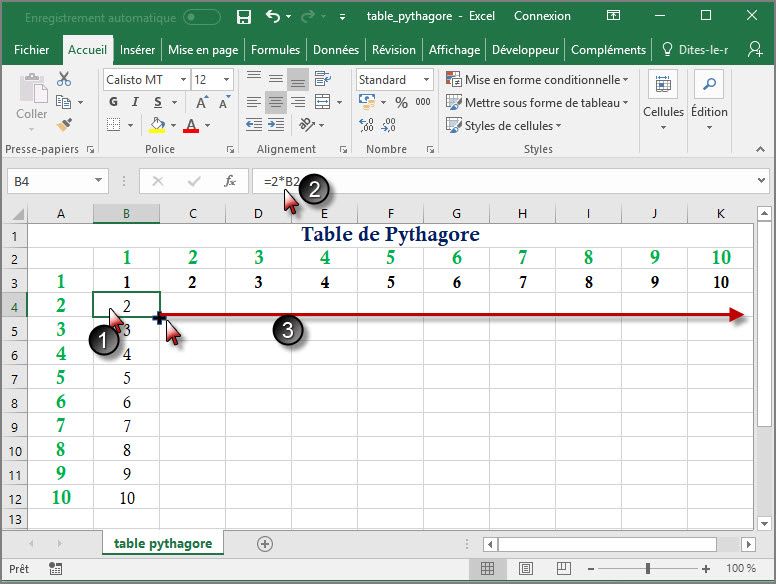Add a new sheet with plus button
Screen dimensions: 776x584
[x=265, y=544]
